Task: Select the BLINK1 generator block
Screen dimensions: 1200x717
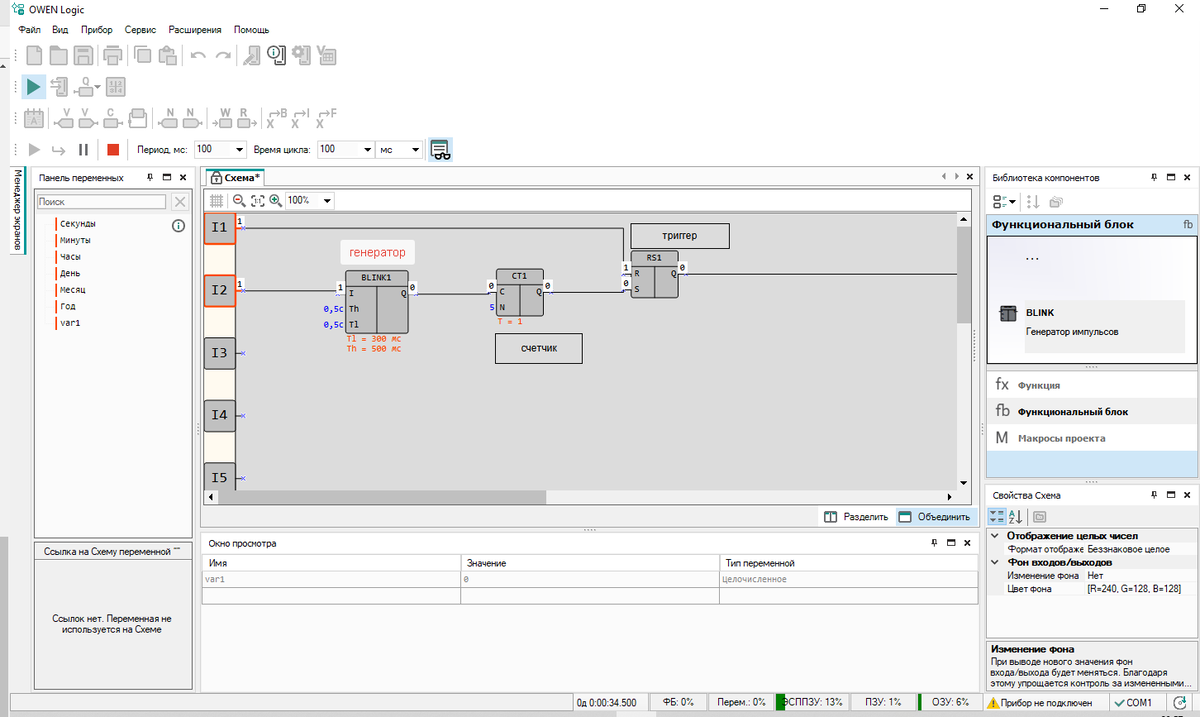Action: [377, 302]
